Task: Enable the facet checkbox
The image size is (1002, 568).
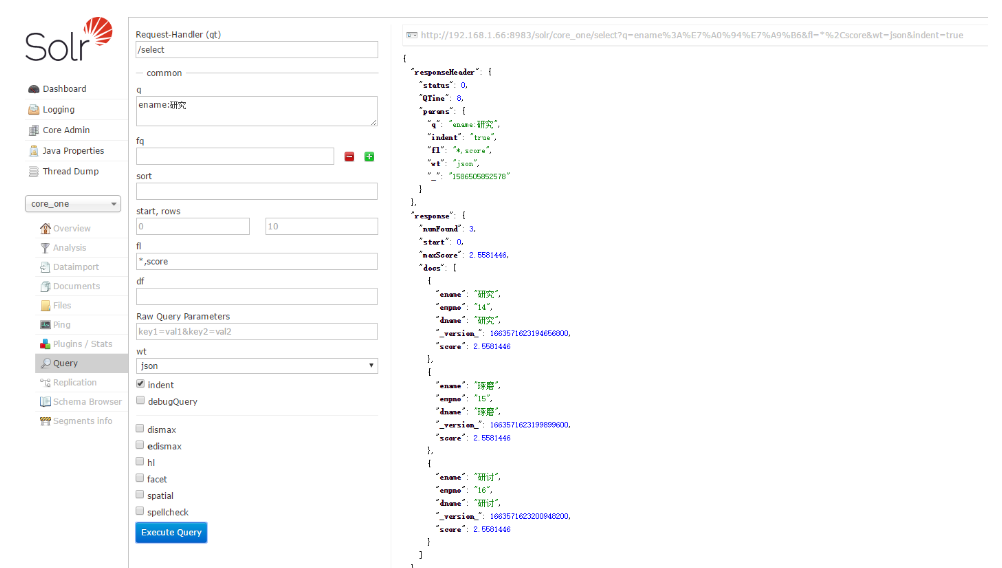Action: 140,478
